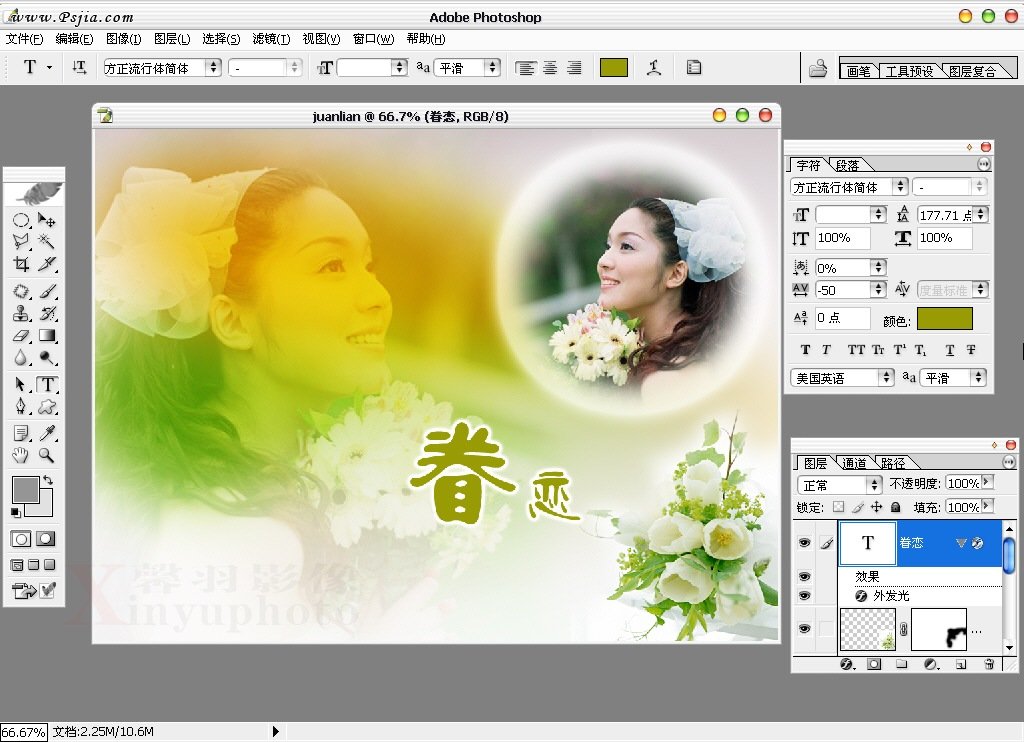Switch to the 通道 channels tab
The image size is (1024, 742).
pyautogui.click(x=854, y=463)
